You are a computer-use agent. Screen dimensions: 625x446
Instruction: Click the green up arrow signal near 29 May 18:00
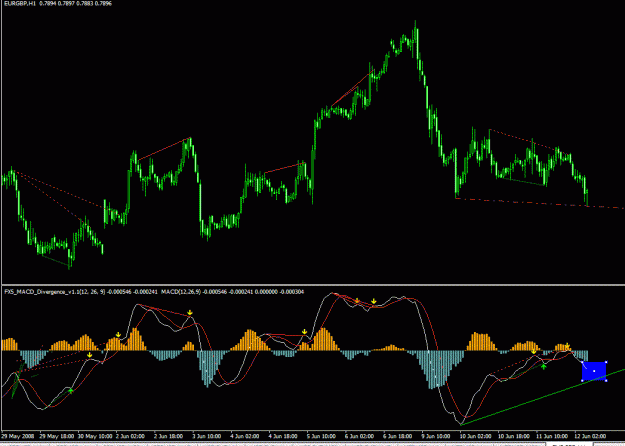click(x=71, y=391)
